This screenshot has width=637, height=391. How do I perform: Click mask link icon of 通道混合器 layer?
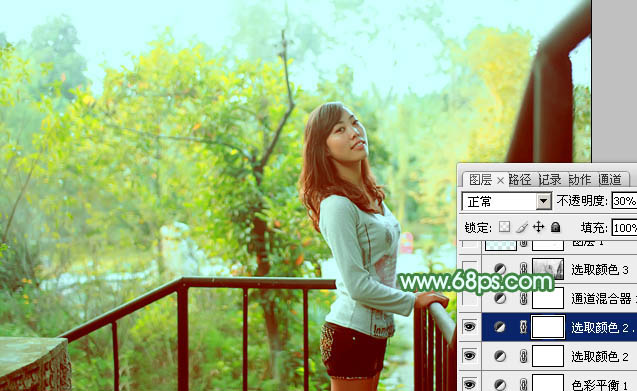pyautogui.click(x=524, y=298)
